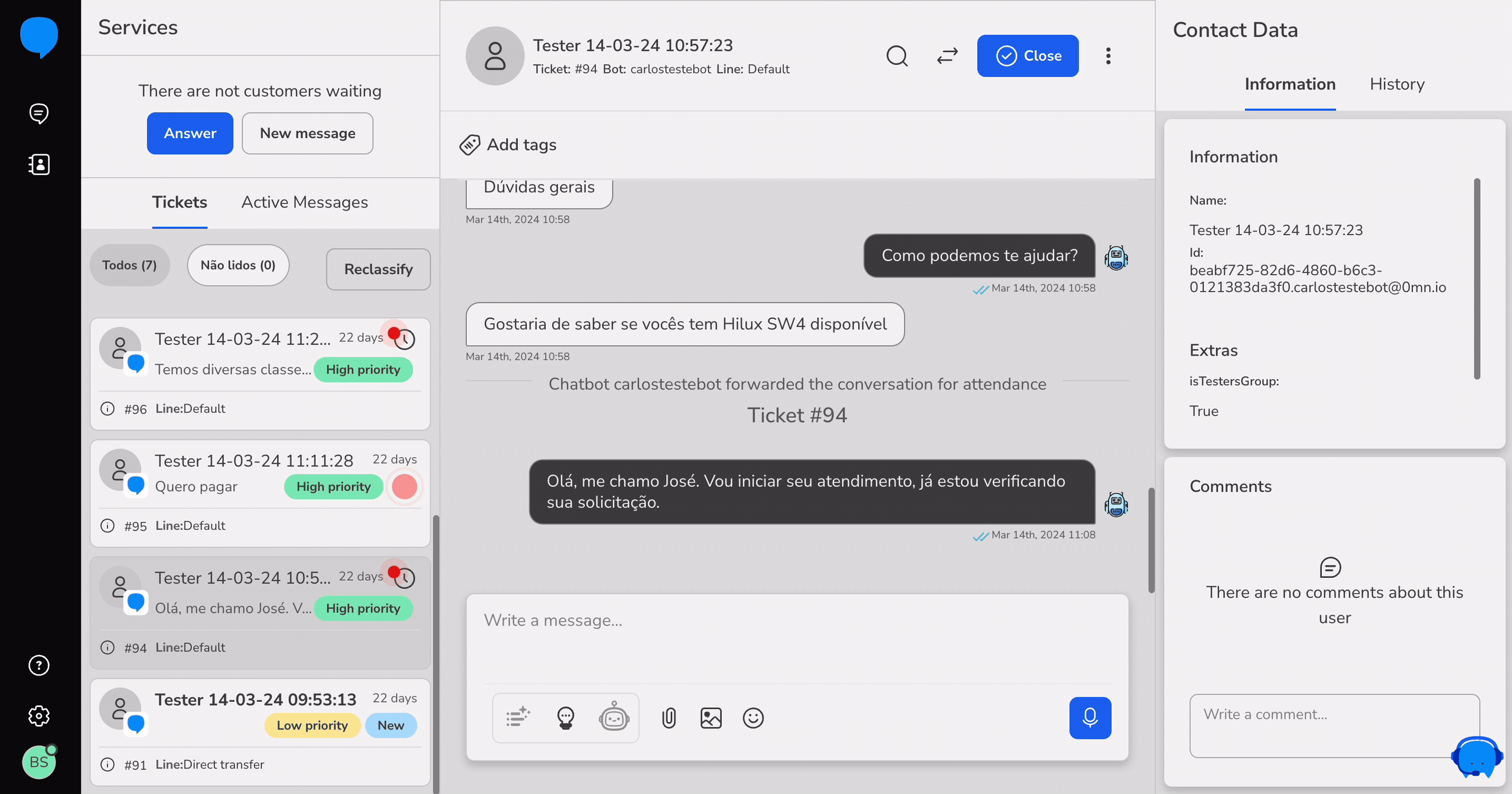
Task: Open the lightbulb suggestions icon
Action: tap(565, 718)
